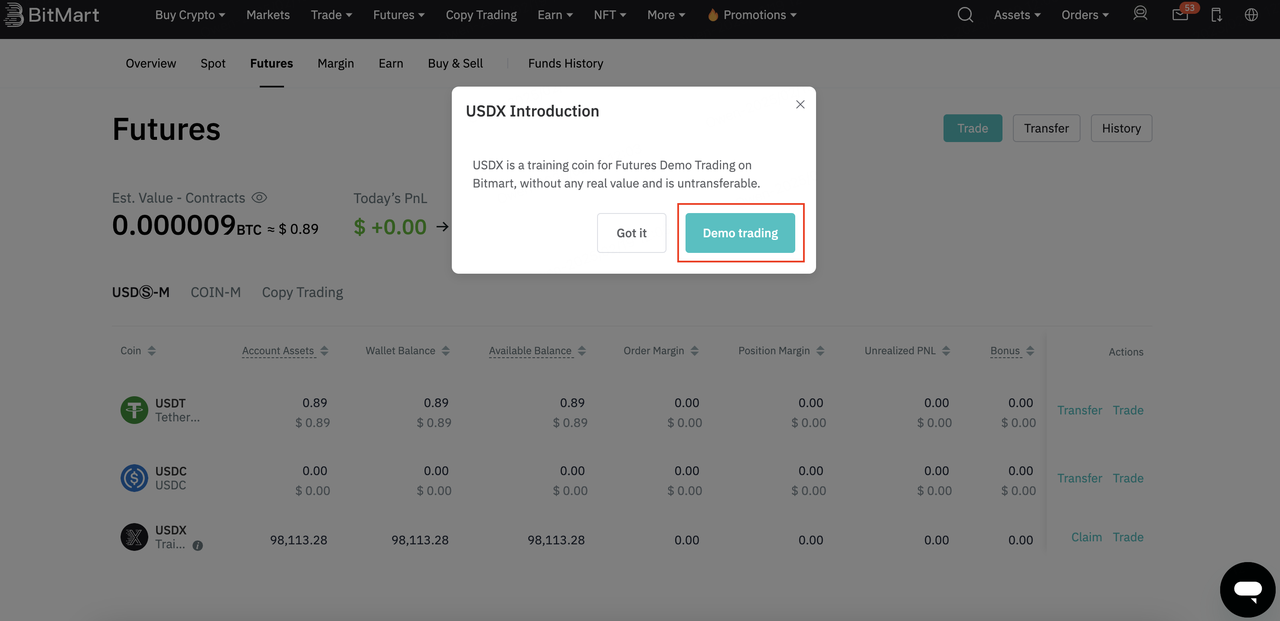Toggle estimated value visibility eye icon
This screenshot has height=621, width=1280.
[259, 198]
